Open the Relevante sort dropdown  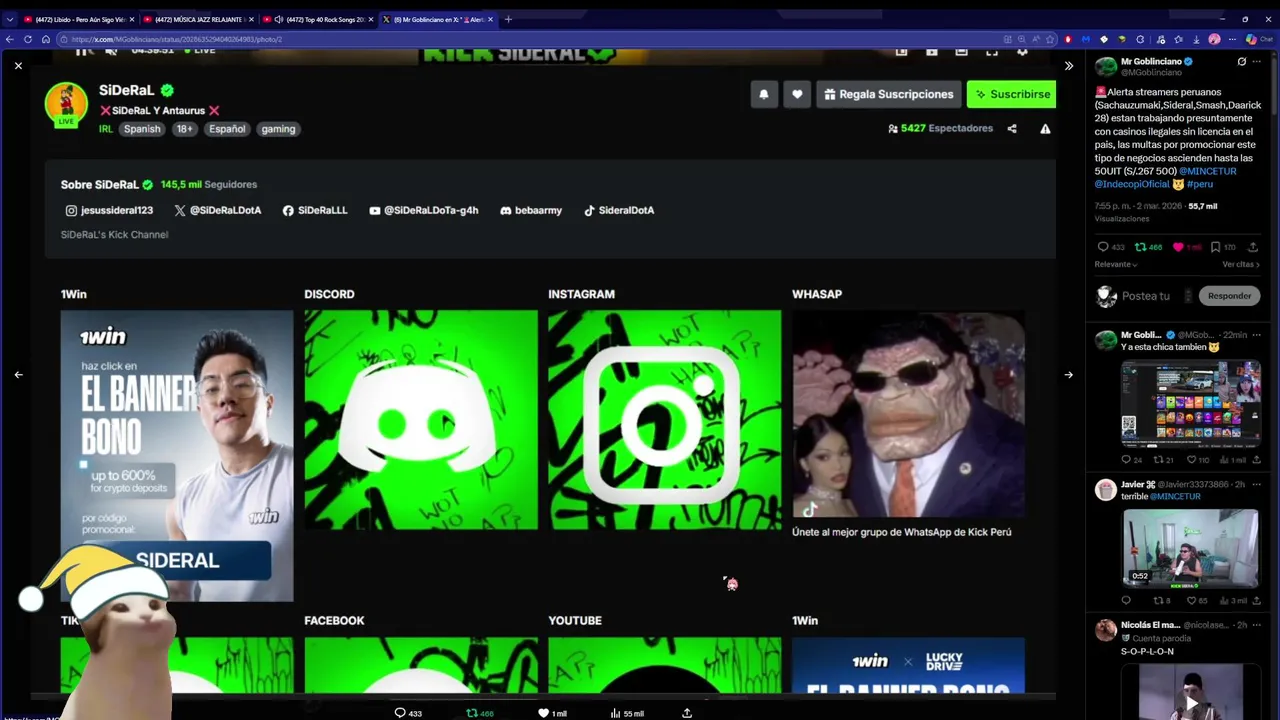tap(1116, 265)
